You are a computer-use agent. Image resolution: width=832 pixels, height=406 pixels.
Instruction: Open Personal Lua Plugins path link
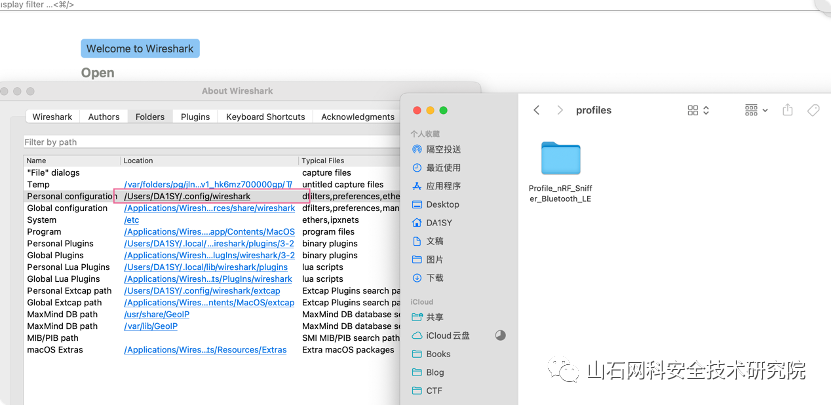(205, 267)
